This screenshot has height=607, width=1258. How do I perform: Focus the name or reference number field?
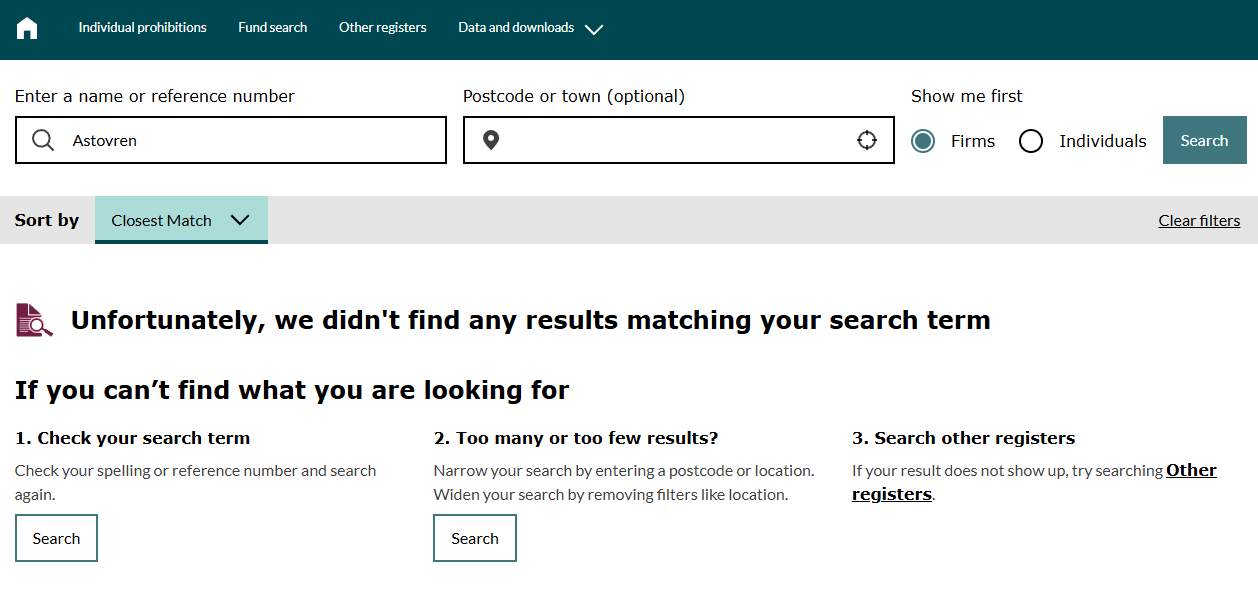250,140
